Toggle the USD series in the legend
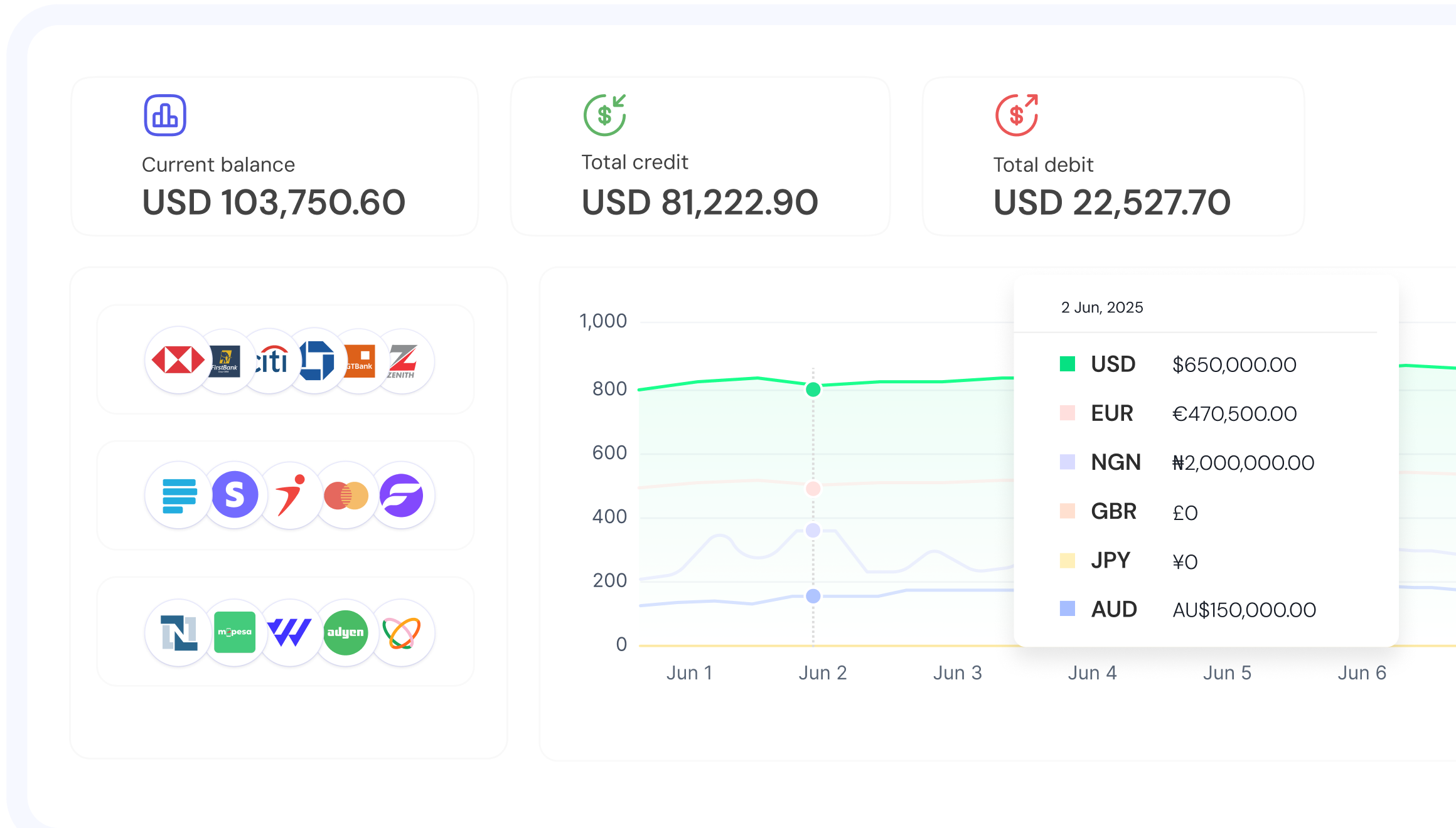The width and height of the screenshot is (1456, 828). (1113, 364)
